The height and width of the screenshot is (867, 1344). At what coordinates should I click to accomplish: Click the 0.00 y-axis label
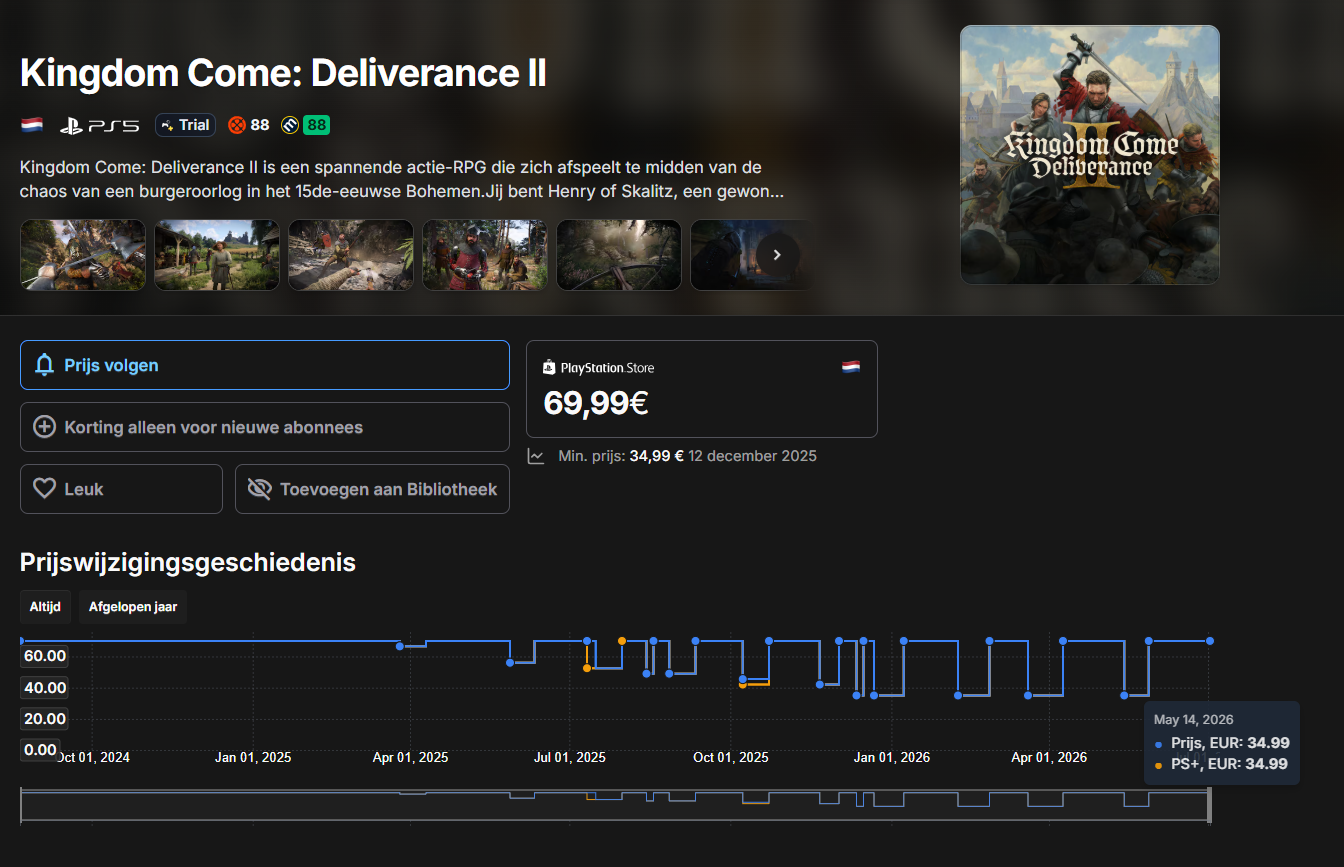40,749
